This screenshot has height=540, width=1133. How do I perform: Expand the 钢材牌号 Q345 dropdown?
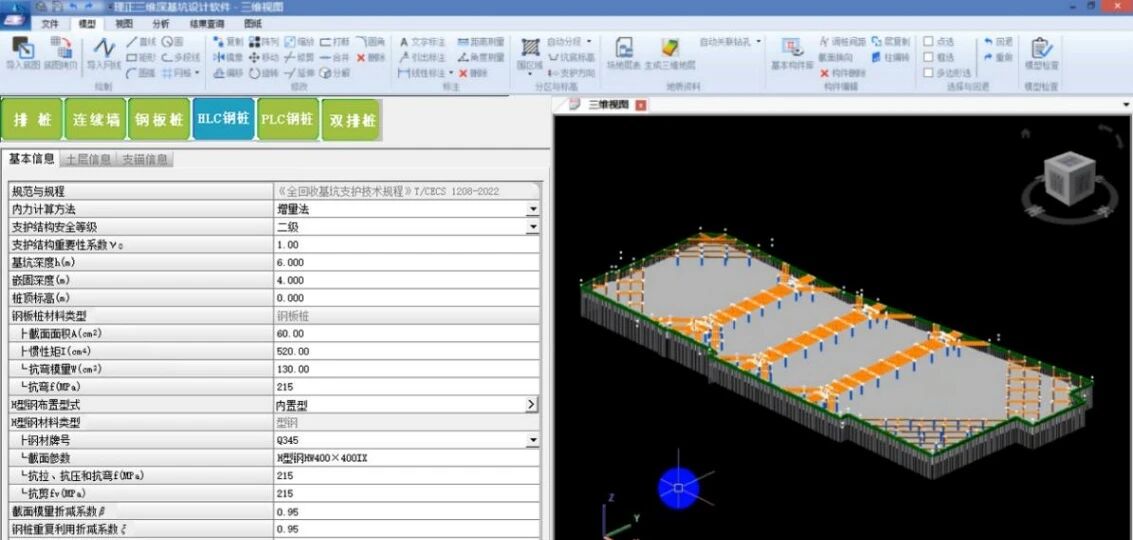(x=533, y=440)
